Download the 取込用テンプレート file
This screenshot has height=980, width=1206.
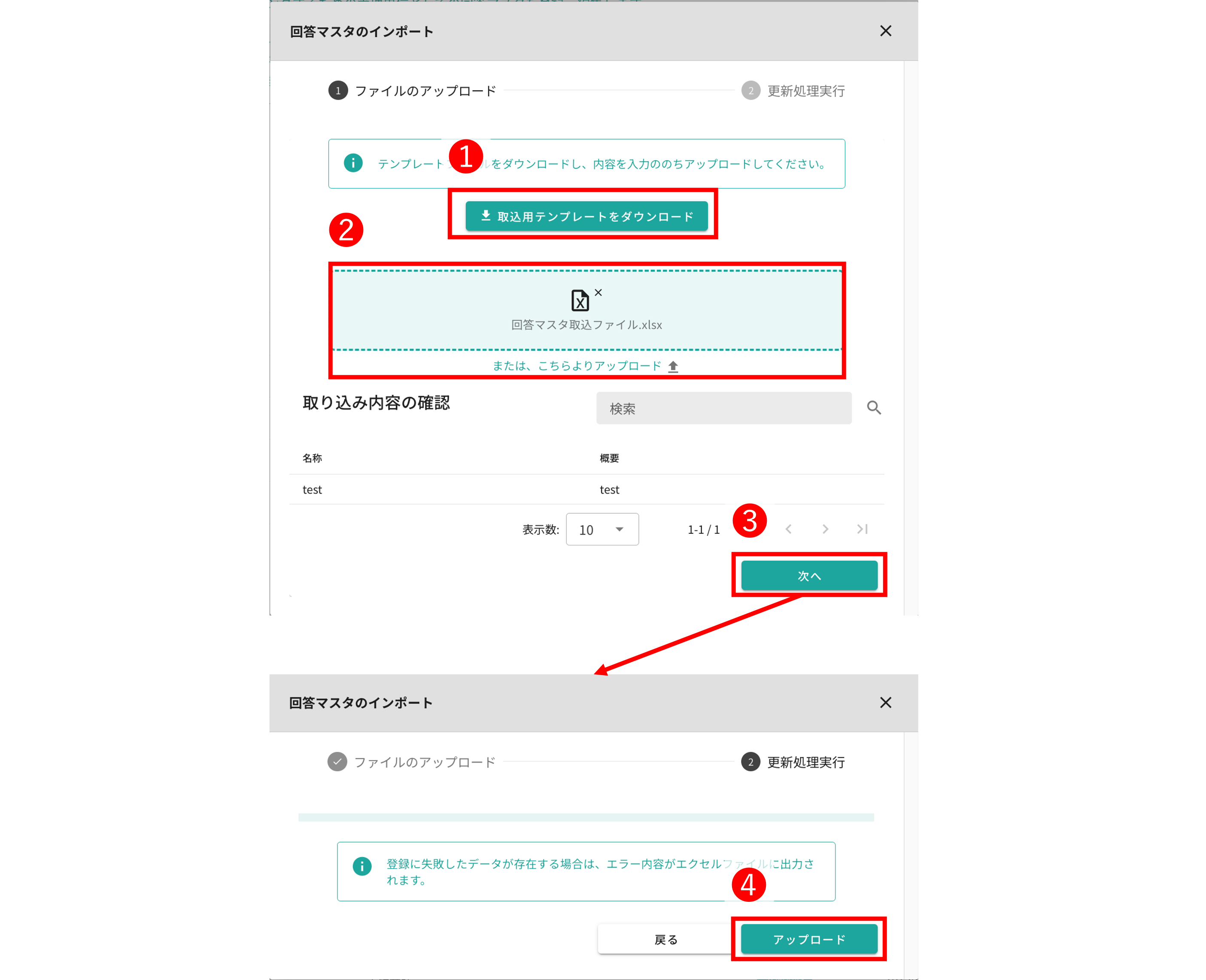pos(586,216)
